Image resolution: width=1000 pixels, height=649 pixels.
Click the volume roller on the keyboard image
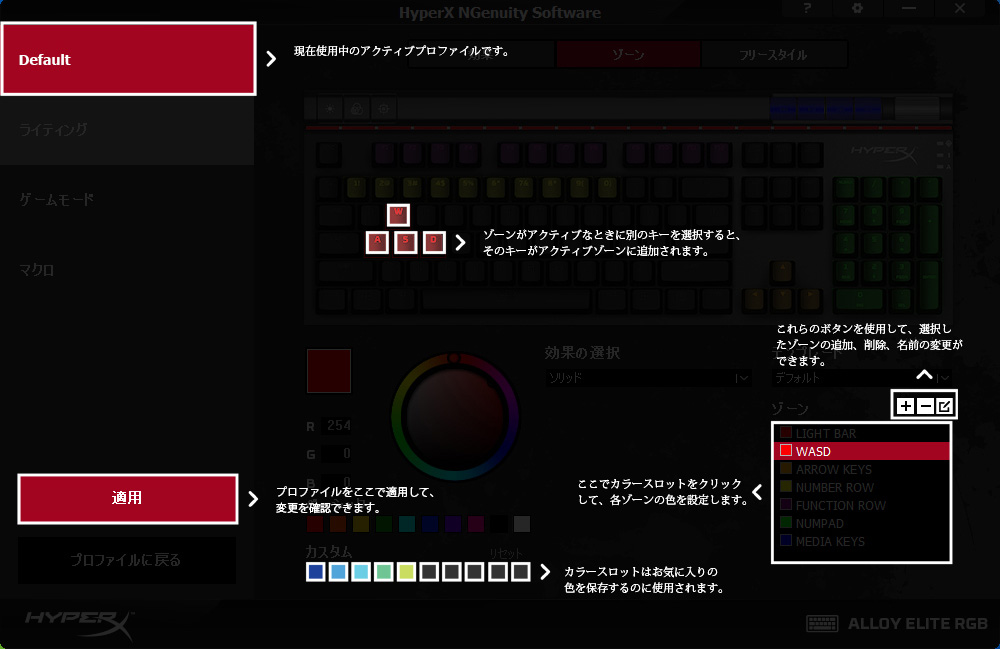point(918,108)
